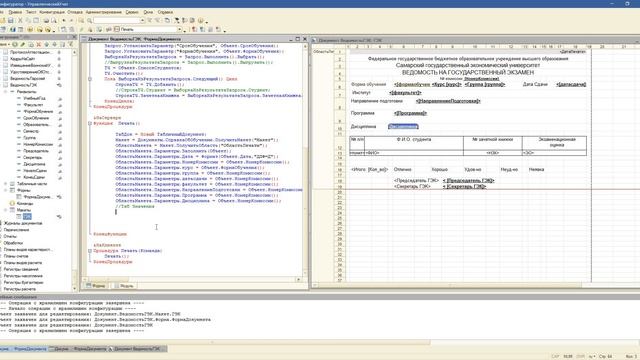Expand the Табличные части tree node

coord(6,184)
